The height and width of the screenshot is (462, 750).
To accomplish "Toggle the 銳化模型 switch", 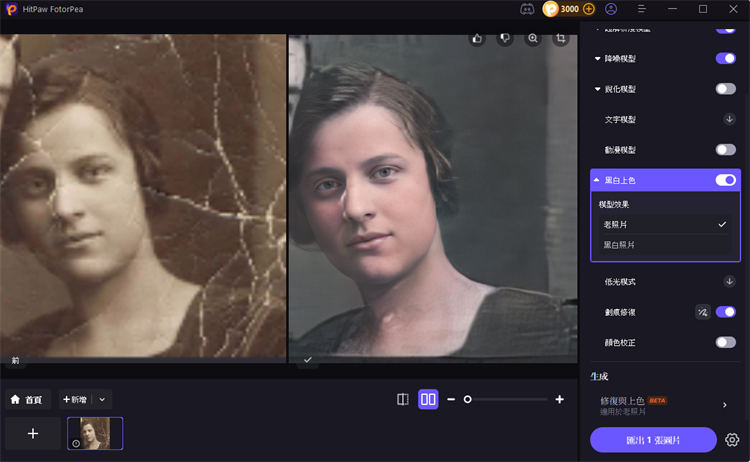I will 726,89.
